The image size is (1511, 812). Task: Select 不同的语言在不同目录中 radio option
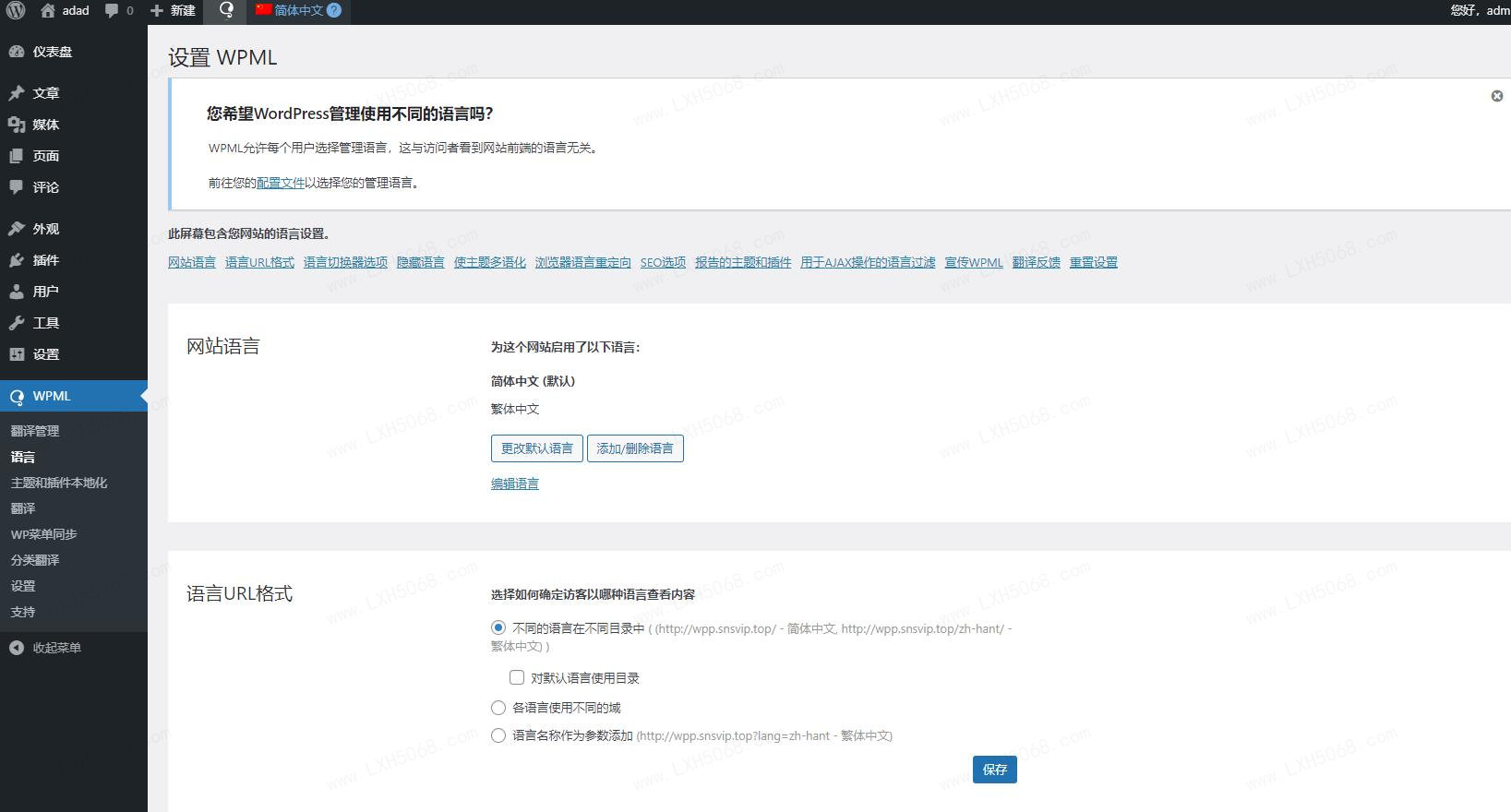(498, 627)
